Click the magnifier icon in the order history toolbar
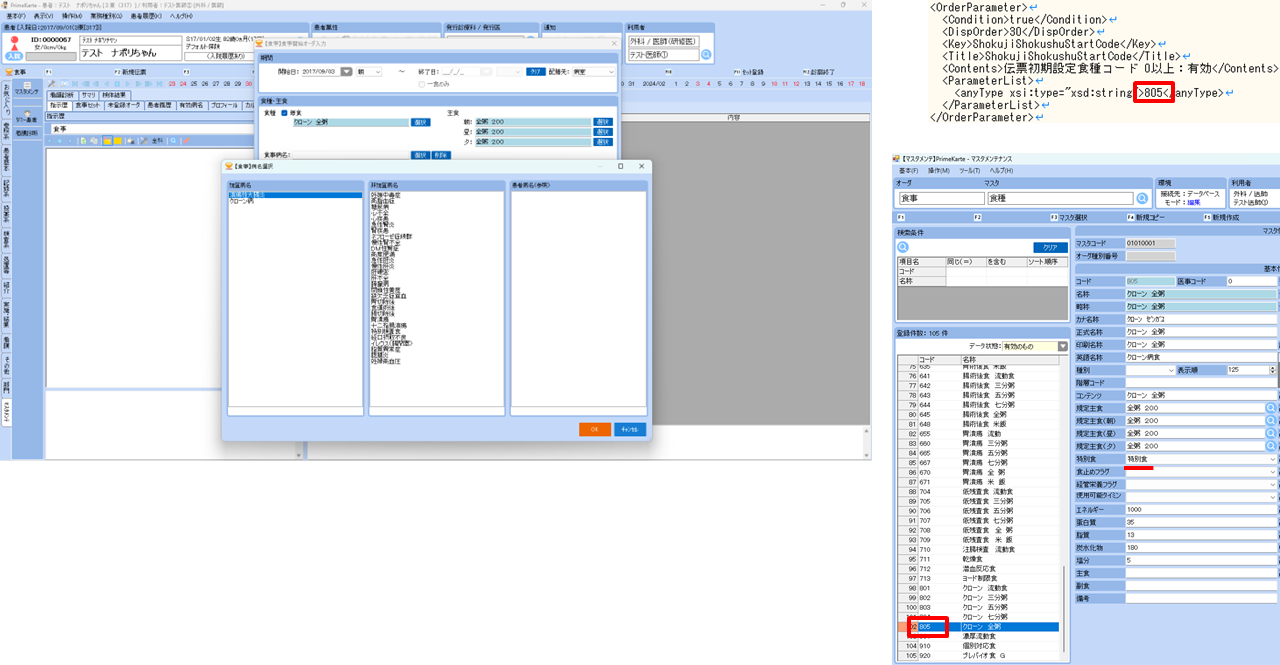The height and width of the screenshot is (665, 1280). (x=175, y=141)
